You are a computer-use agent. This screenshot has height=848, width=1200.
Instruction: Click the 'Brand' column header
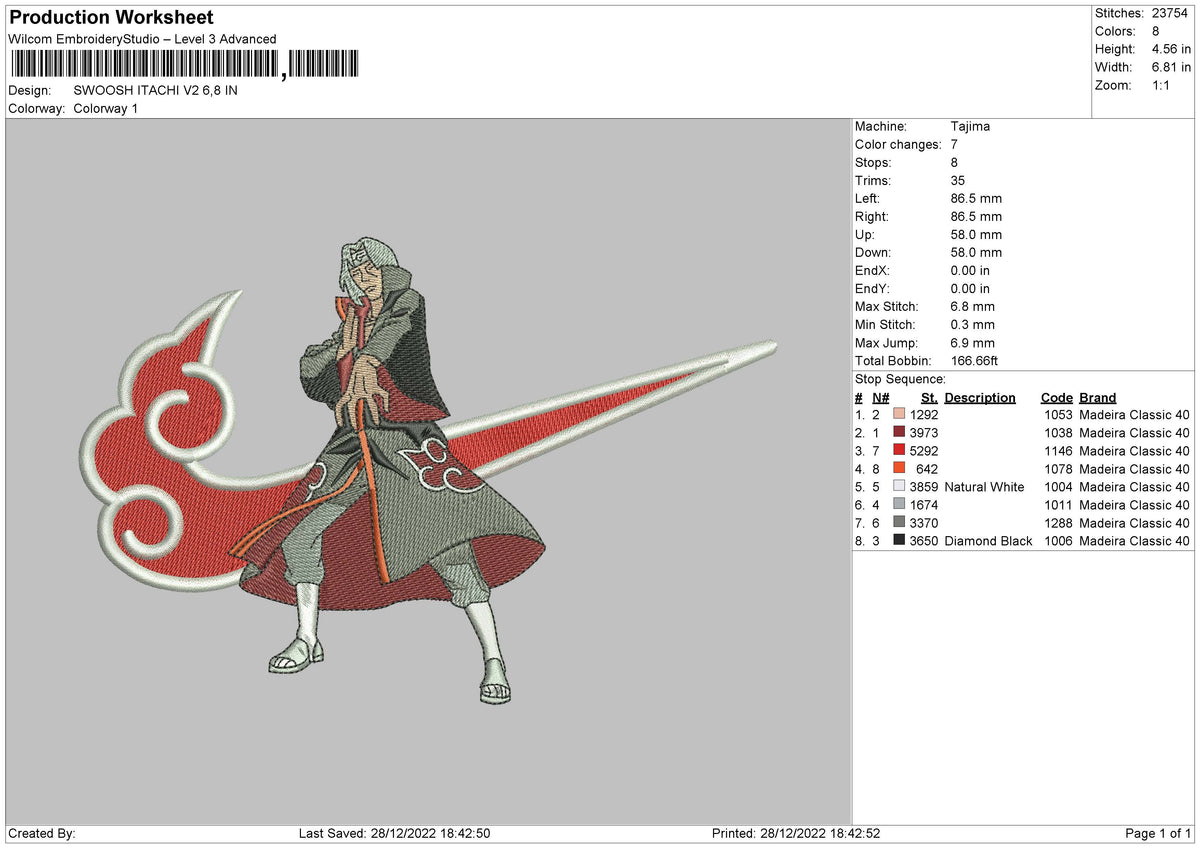coord(1098,397)
